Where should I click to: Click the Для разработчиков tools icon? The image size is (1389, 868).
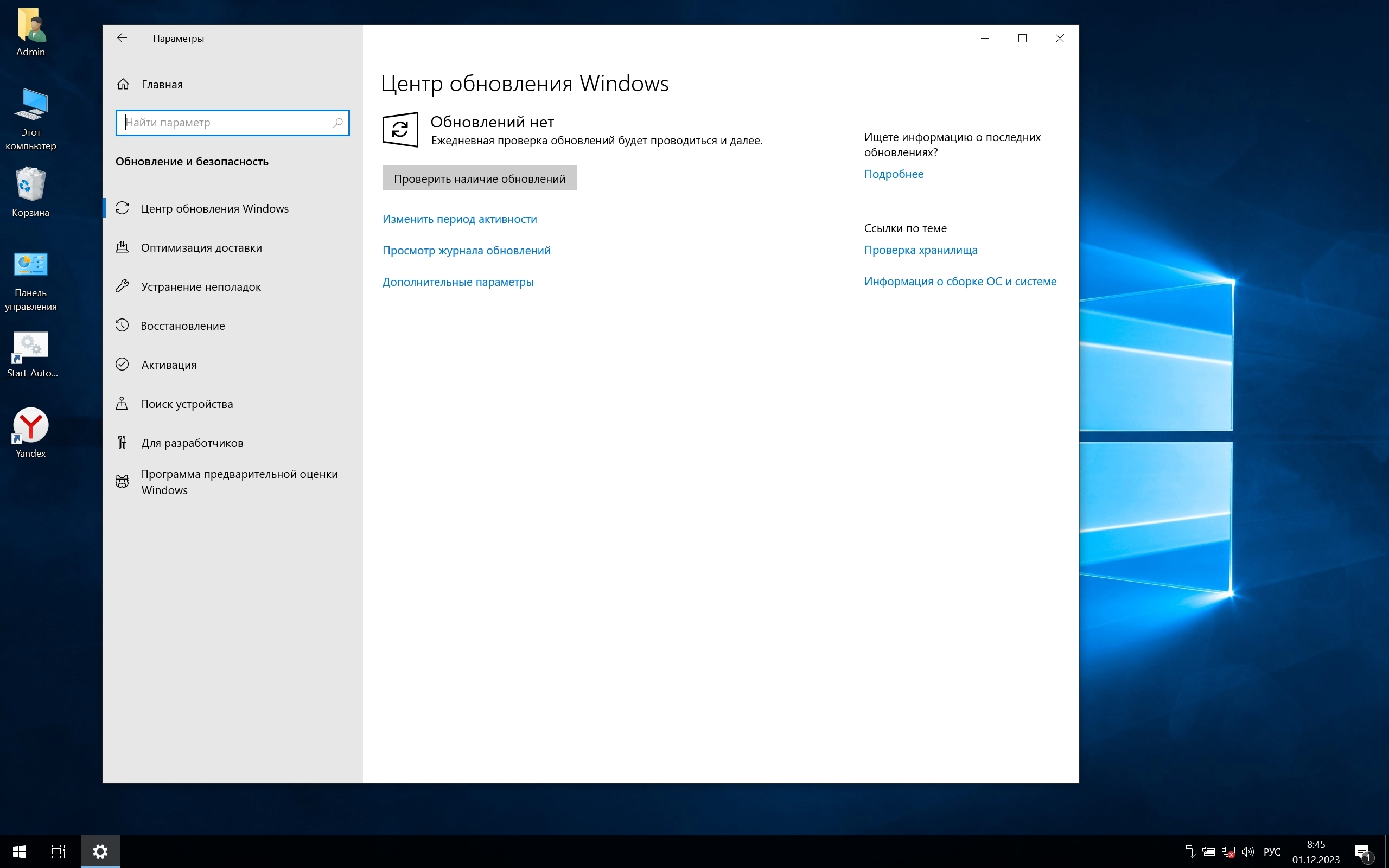click(x=122, y=443)
